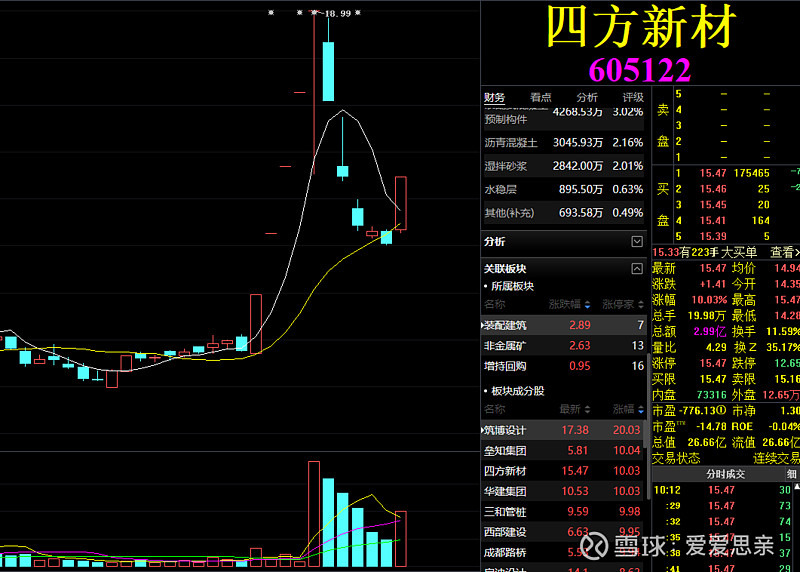Click the 水稳层 revenue row
The height and width of the screenshot is (572, 800).
563,189
